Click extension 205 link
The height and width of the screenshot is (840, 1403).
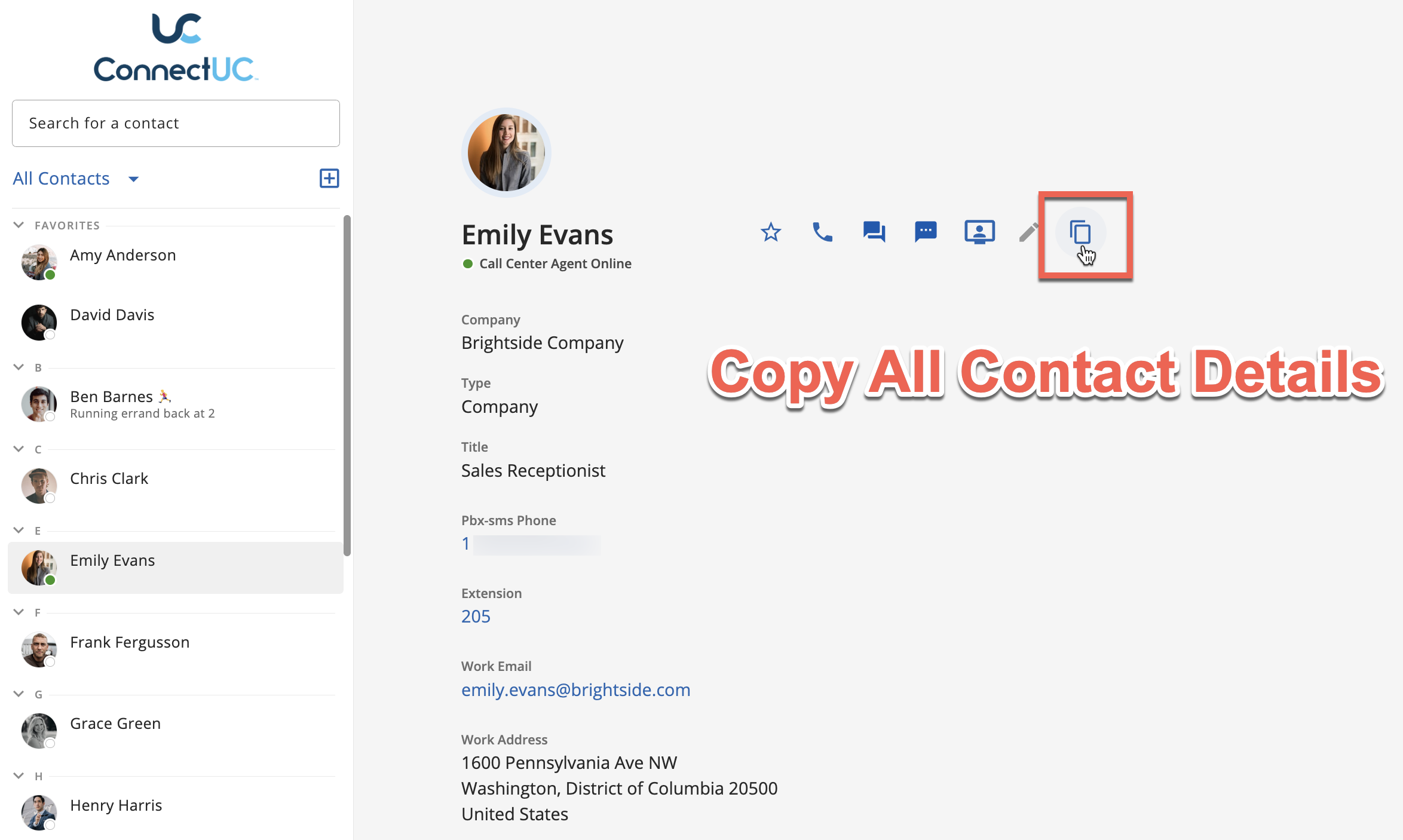[x=476, y=617]
